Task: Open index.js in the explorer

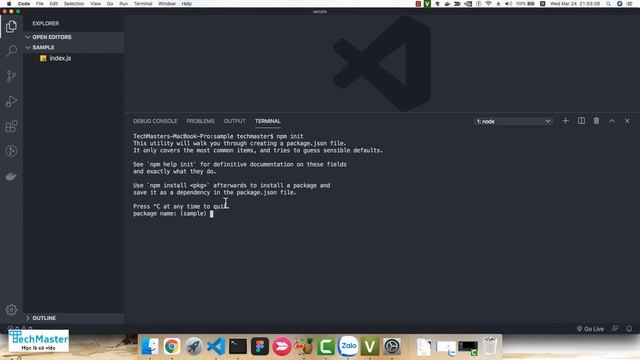Action: coord(60,58)
